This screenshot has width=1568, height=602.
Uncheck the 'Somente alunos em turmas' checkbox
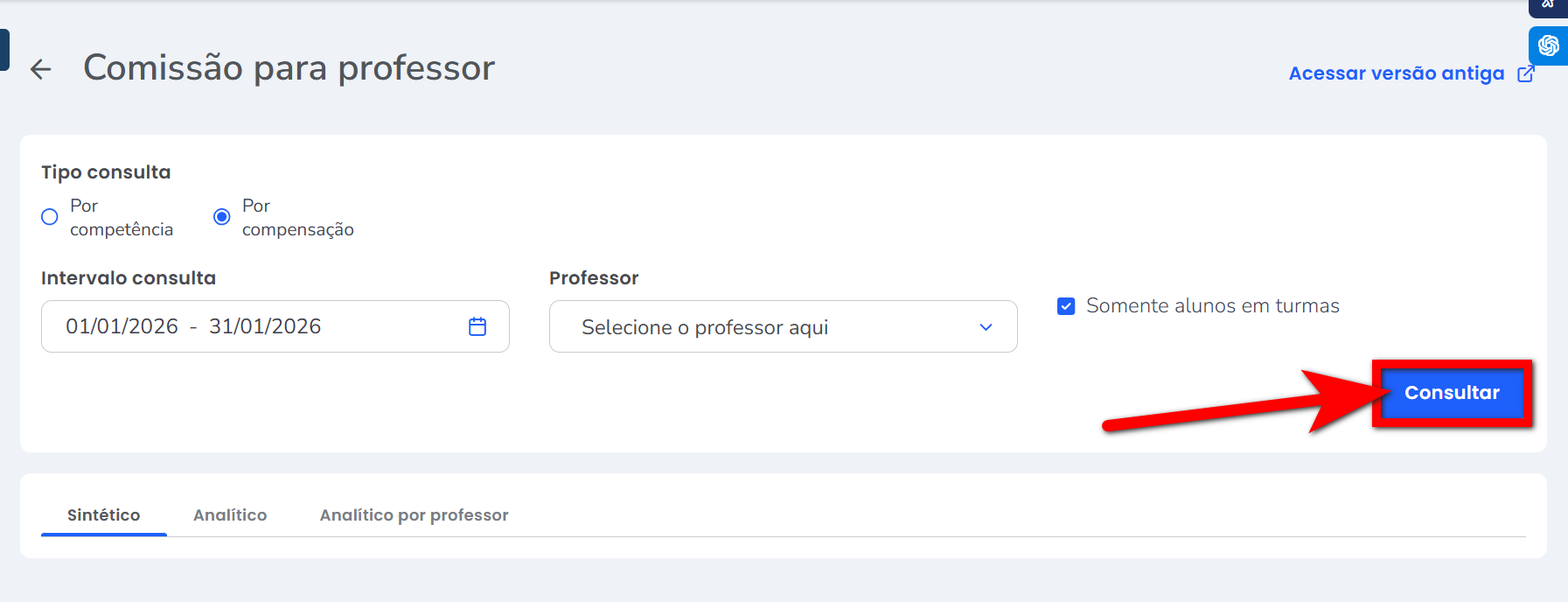pos(1066,306)
